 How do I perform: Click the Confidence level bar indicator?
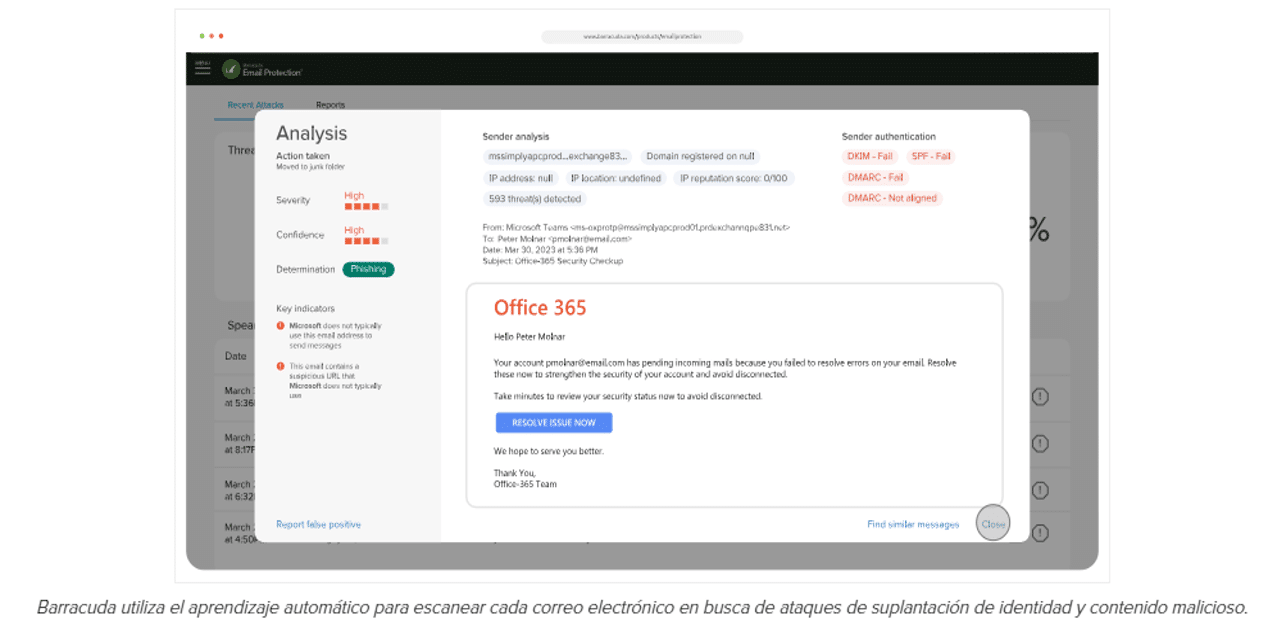366,241
